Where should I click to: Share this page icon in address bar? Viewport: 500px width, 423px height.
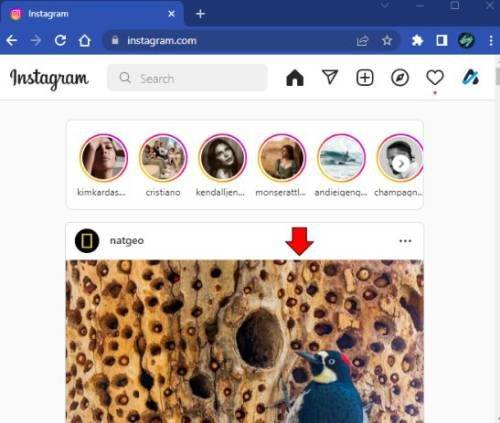click(362, 41)
